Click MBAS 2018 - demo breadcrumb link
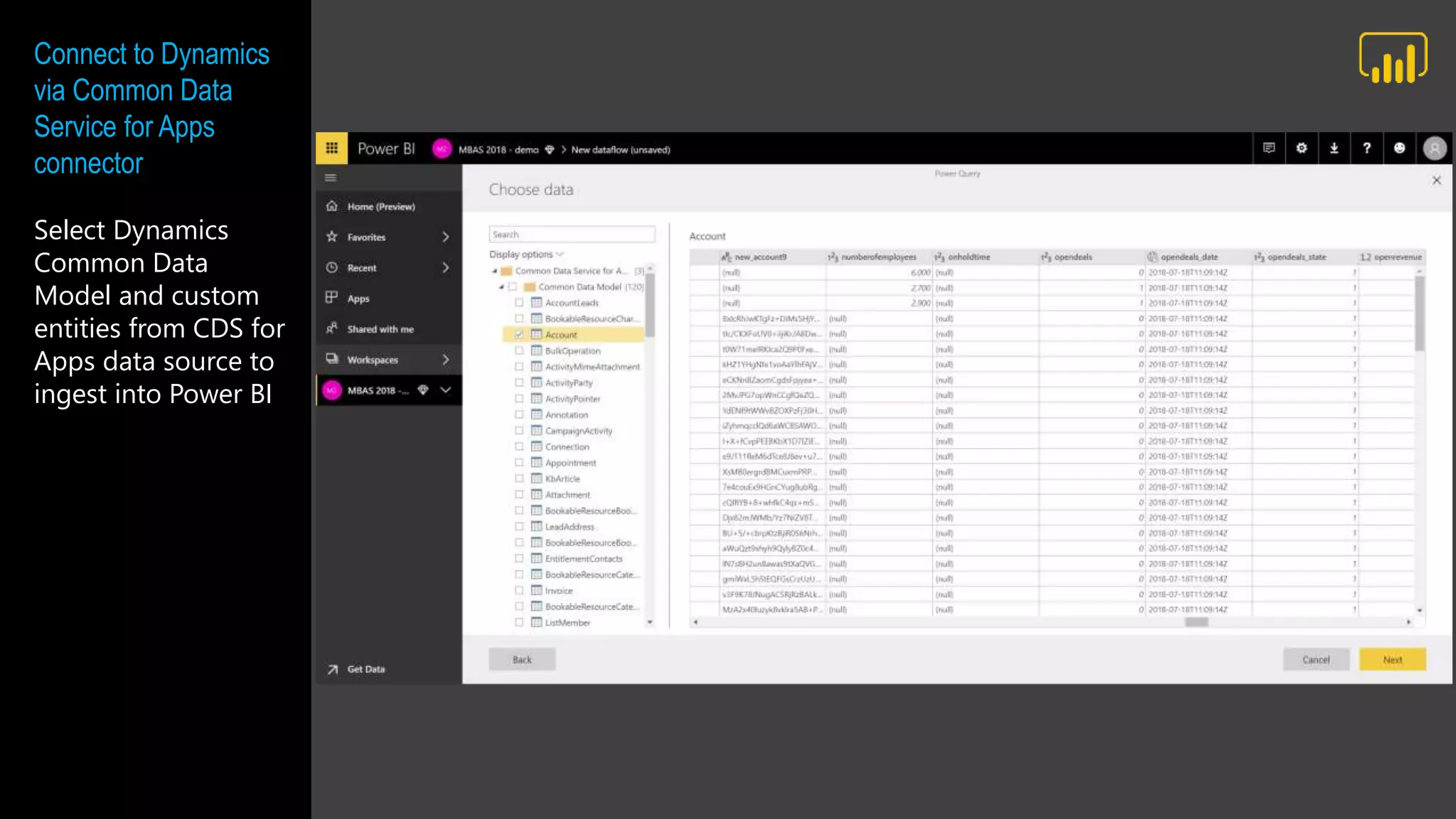Viewport: 1456px width, 819px height. point(498,150)
